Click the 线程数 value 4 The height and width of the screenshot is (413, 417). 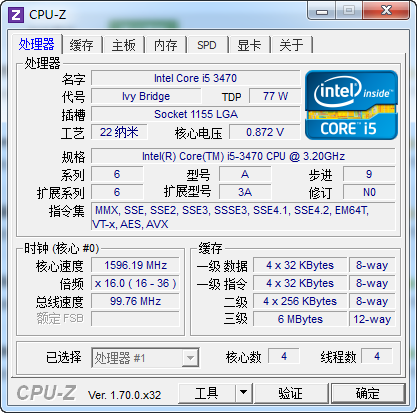[x=377, y=356]
